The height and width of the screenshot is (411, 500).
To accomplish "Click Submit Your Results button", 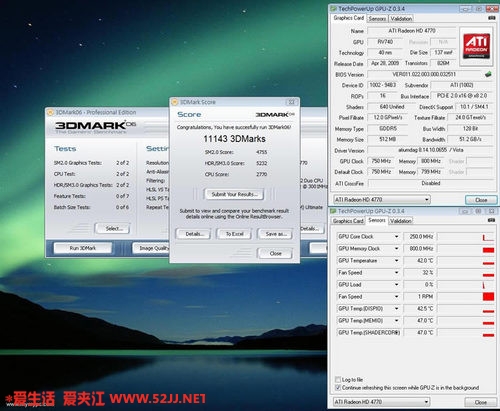I will (234, 194).
